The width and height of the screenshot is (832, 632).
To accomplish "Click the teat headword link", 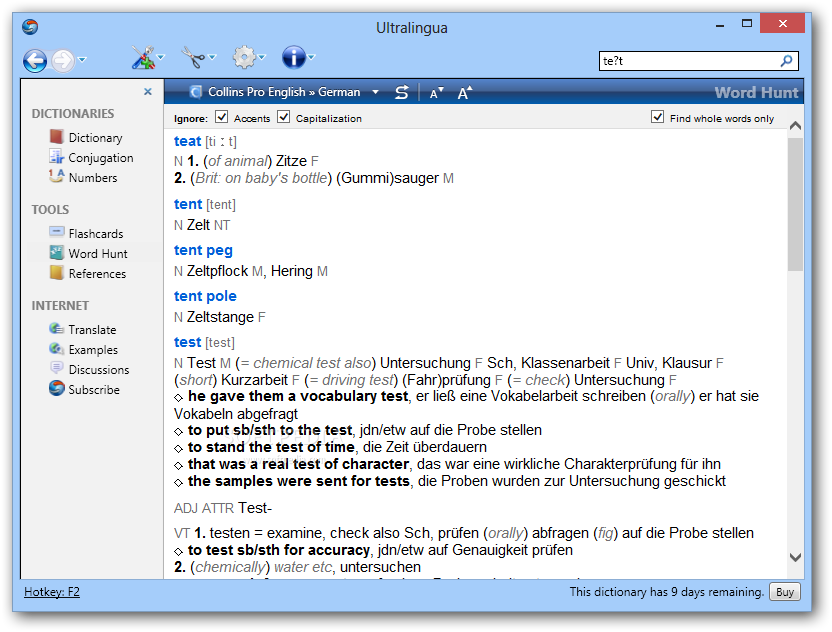I will pyautogui.click(x=187, y=141).
